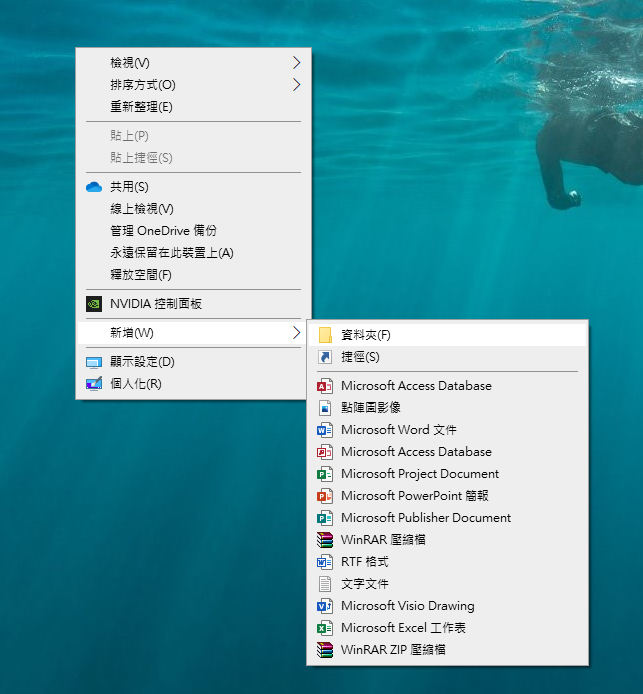
Task: Select 線上檢視(V) from the context menu
Action: (x=193, y=208)
